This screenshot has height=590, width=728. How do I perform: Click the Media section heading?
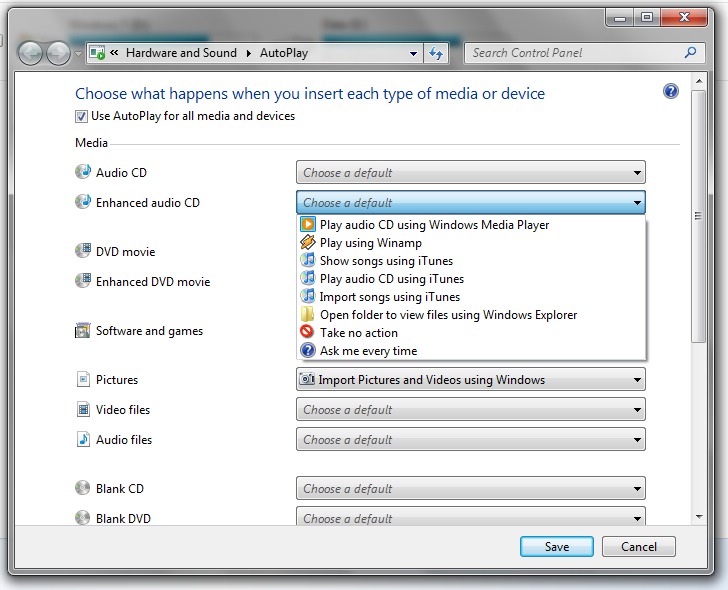91,143
